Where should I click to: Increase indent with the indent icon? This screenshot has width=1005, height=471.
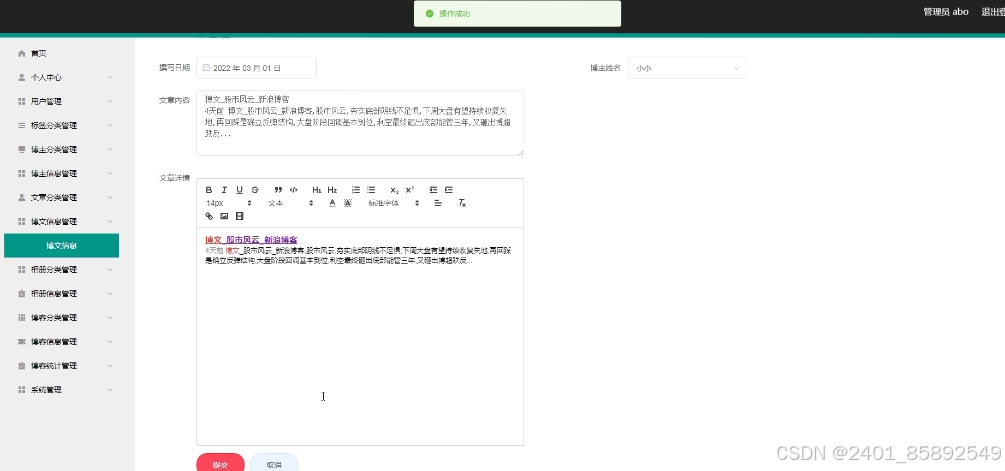point(449,190)
